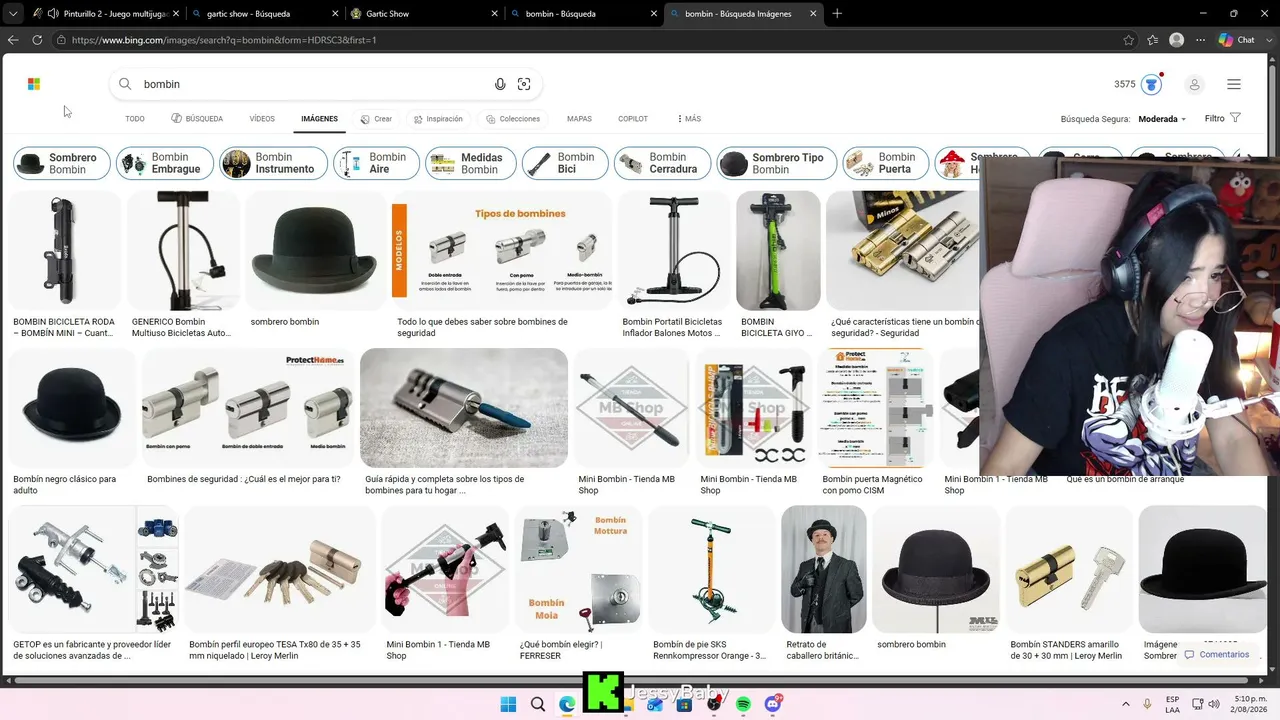This screenshot has width=1280, height=720.
Task: Select the Bombin Cerradura chip
Action: 663,163
